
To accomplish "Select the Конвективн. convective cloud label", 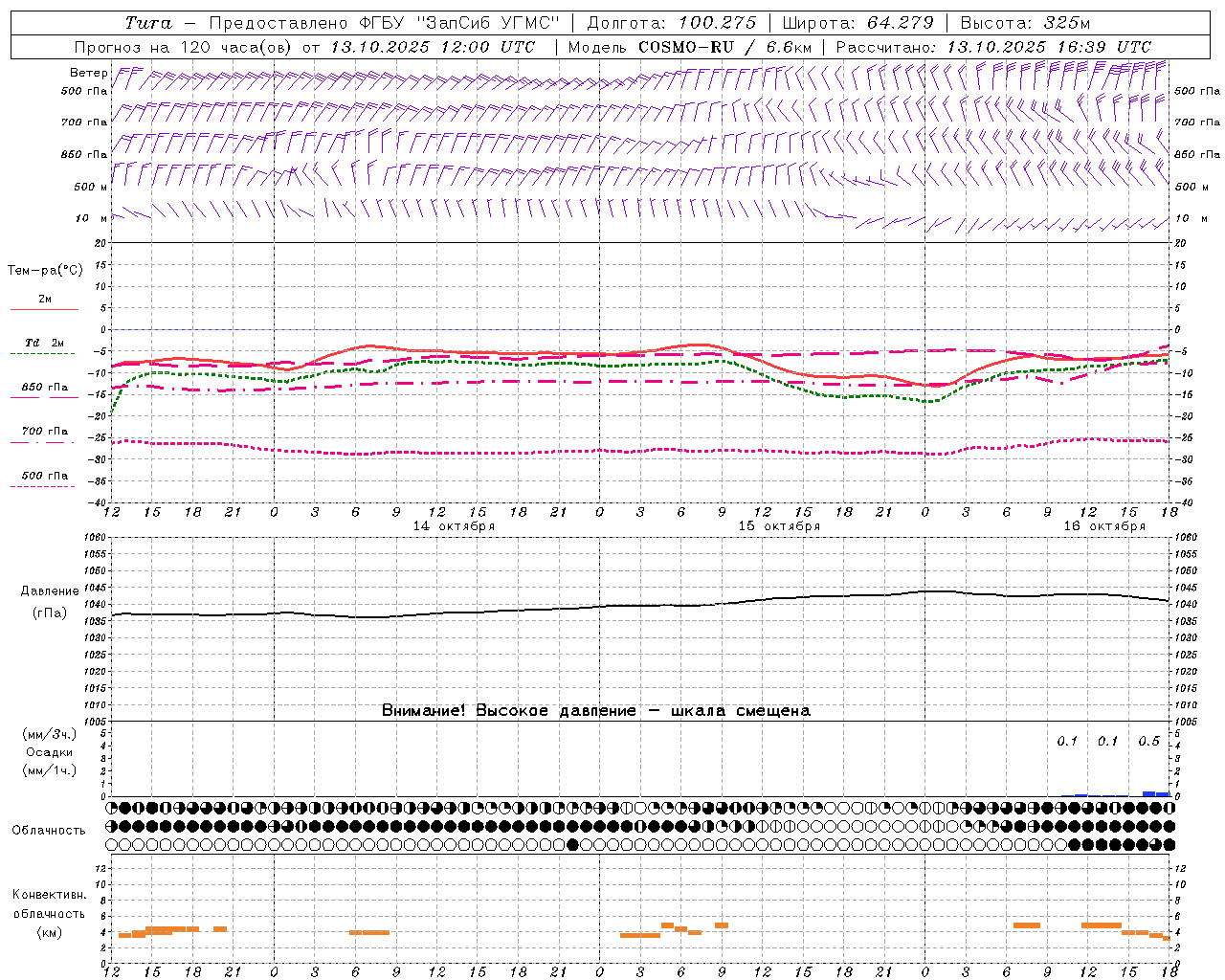I will click(x=49, y=896).
